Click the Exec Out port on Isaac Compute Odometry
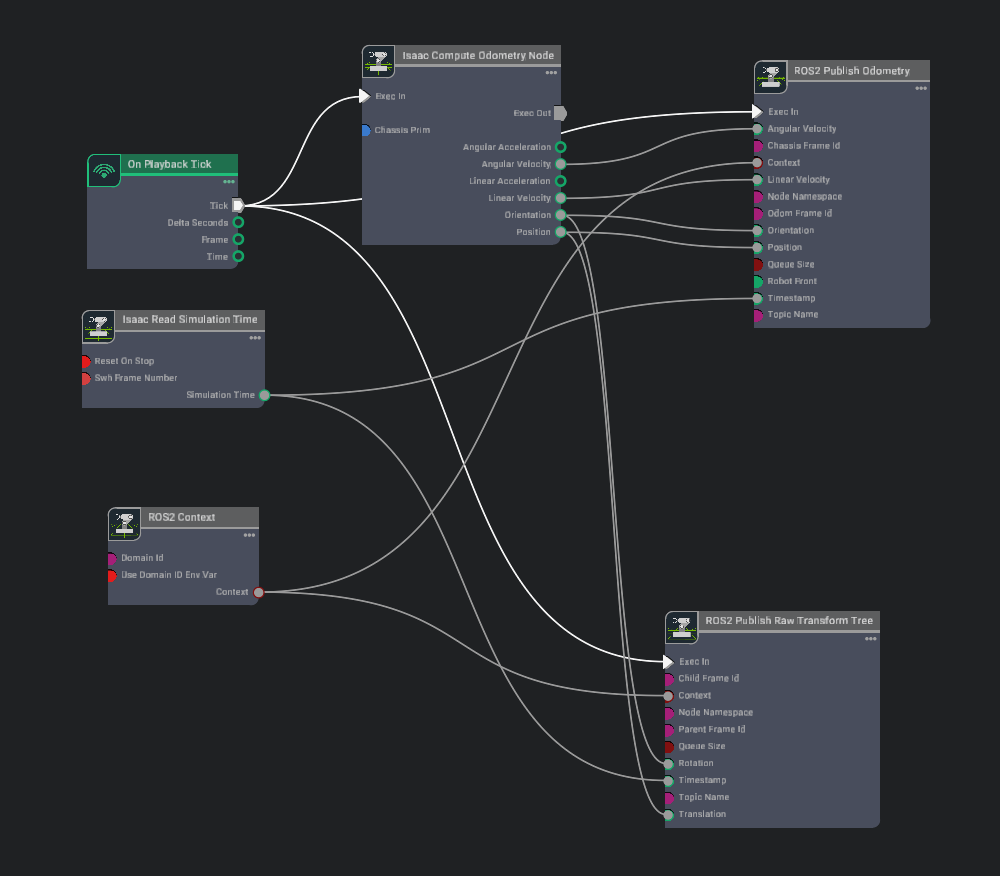 coord(560,113)
